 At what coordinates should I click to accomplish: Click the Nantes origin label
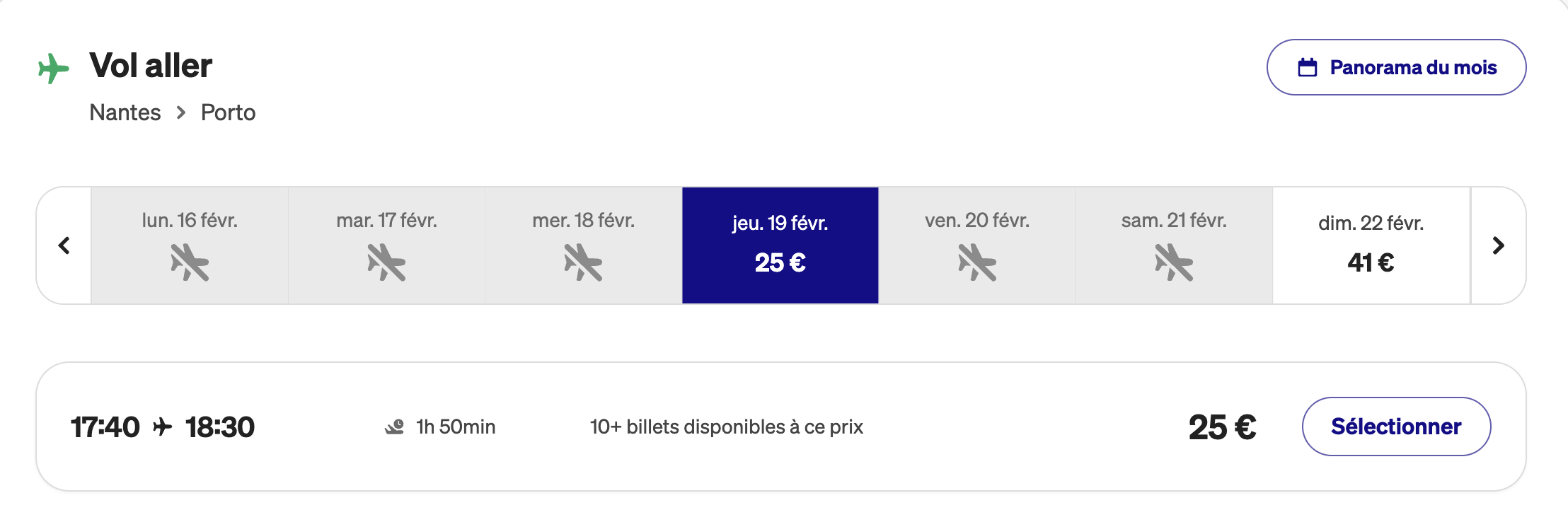coord(125,112)
